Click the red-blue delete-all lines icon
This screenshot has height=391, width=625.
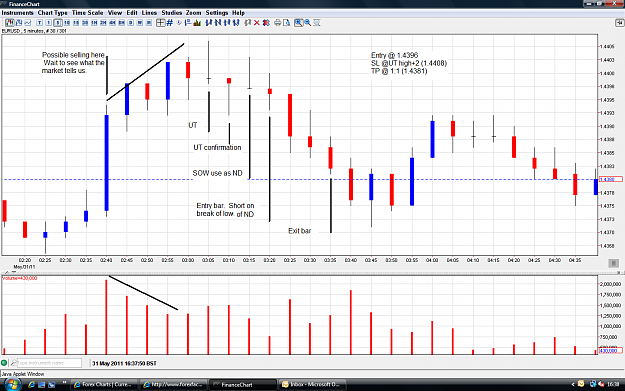[x=266, y=23]
